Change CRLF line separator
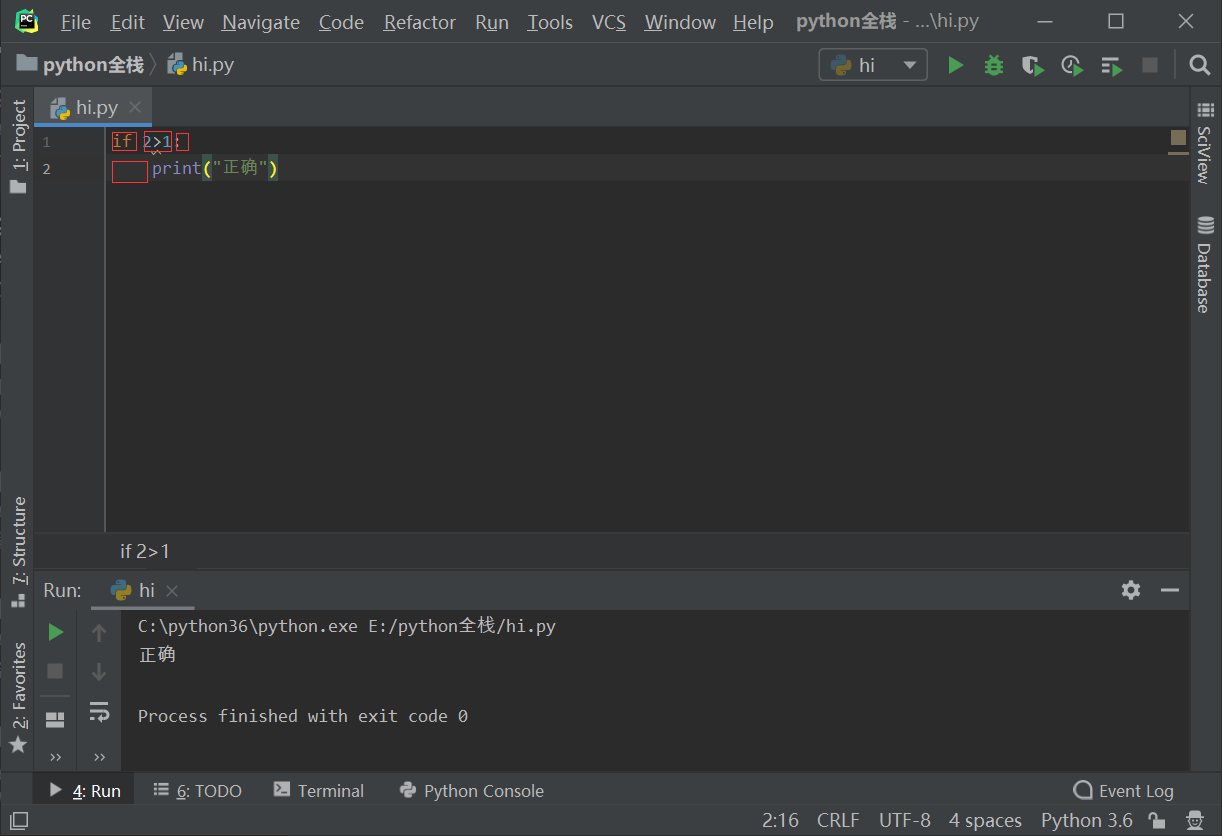 [838, 820]
